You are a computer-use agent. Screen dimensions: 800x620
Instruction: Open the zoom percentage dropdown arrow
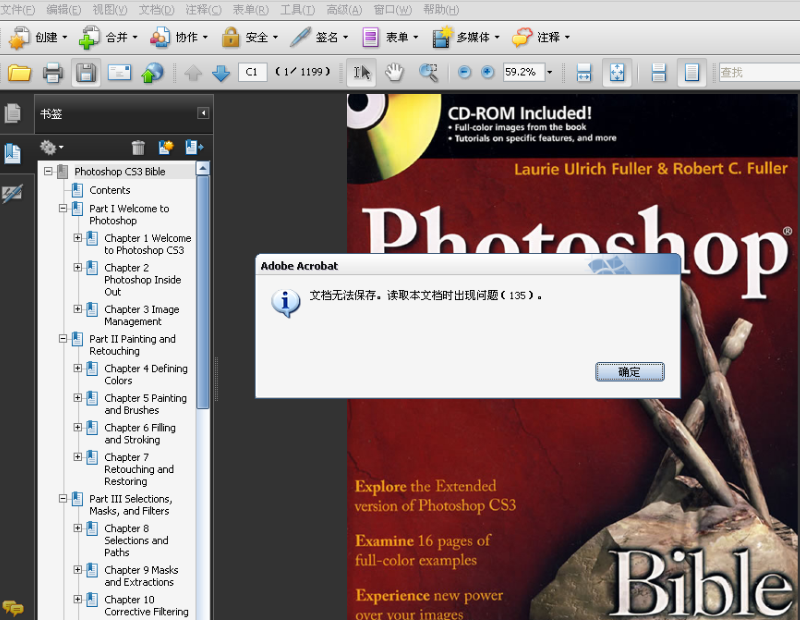pyautogui.click(x=549, y=72)
